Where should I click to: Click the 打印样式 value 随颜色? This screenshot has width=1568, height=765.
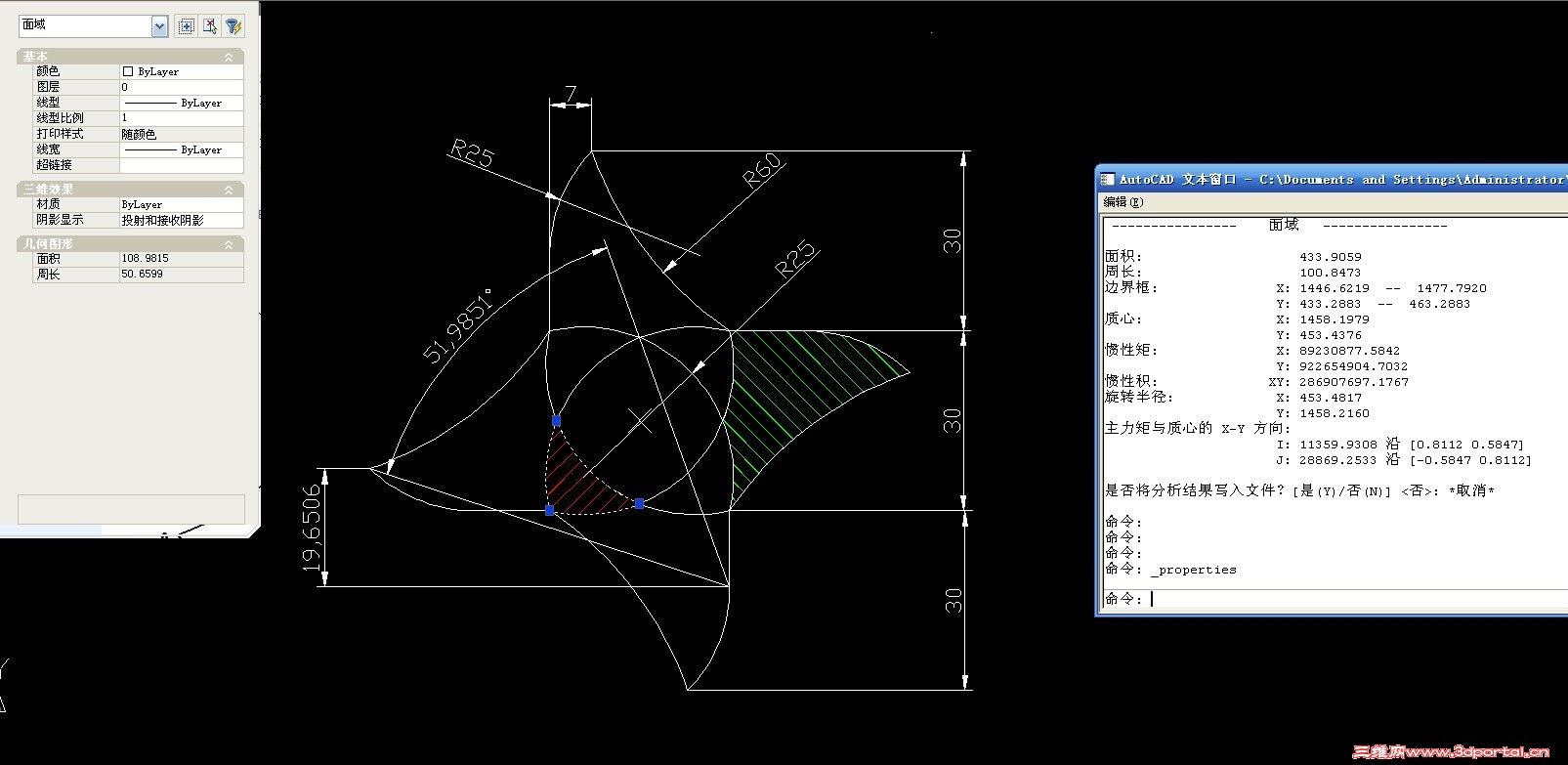coord(181,134)
